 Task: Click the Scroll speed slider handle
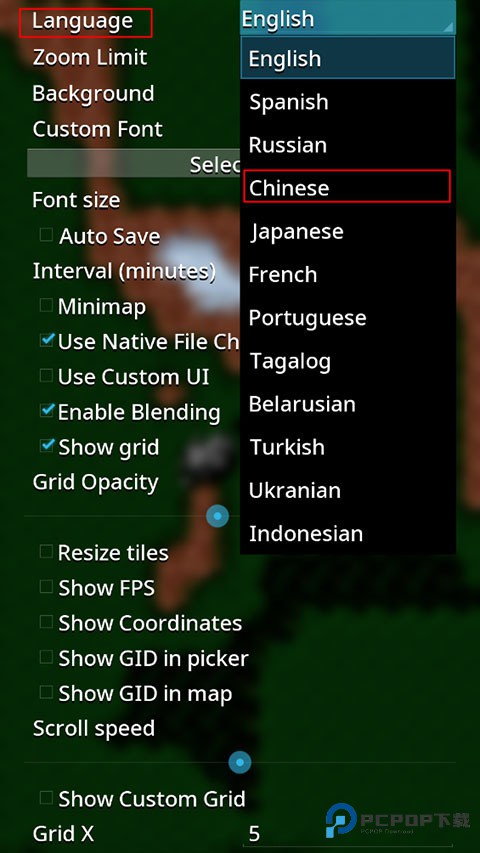(239, 762)
